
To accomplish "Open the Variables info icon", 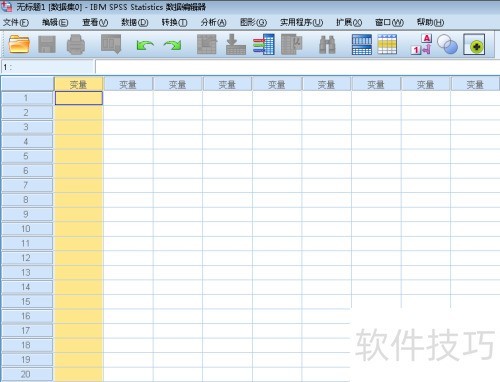I will tap(264, 44).
